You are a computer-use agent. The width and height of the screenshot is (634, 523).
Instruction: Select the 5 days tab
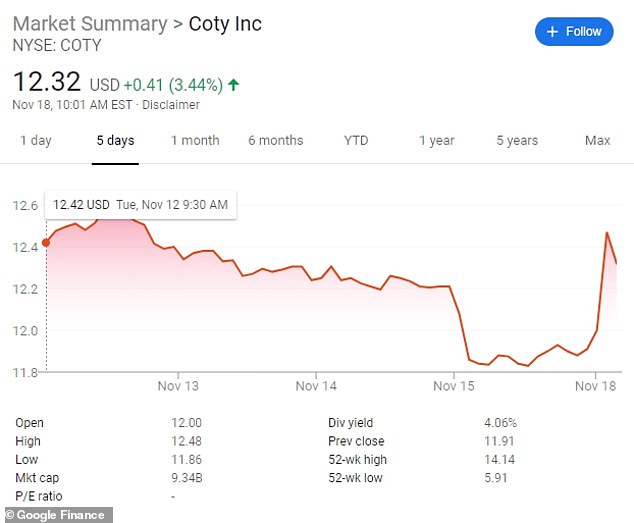pyautogui.click(x=115, y=141)
